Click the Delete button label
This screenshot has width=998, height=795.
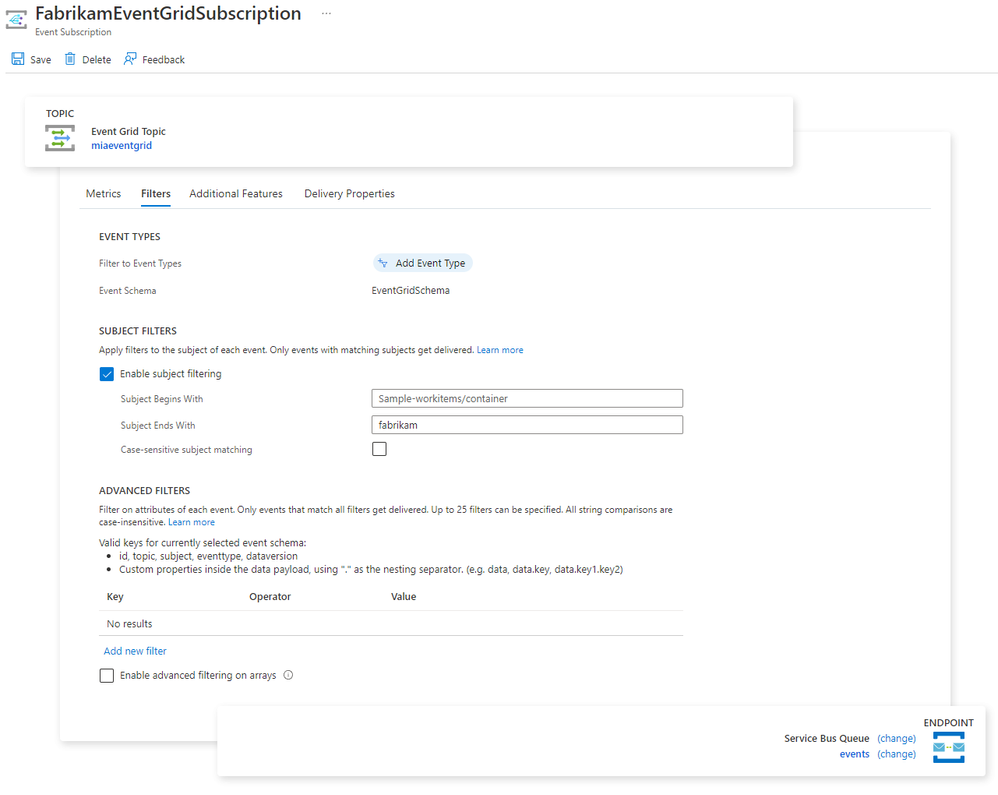[x=97, y=60]
